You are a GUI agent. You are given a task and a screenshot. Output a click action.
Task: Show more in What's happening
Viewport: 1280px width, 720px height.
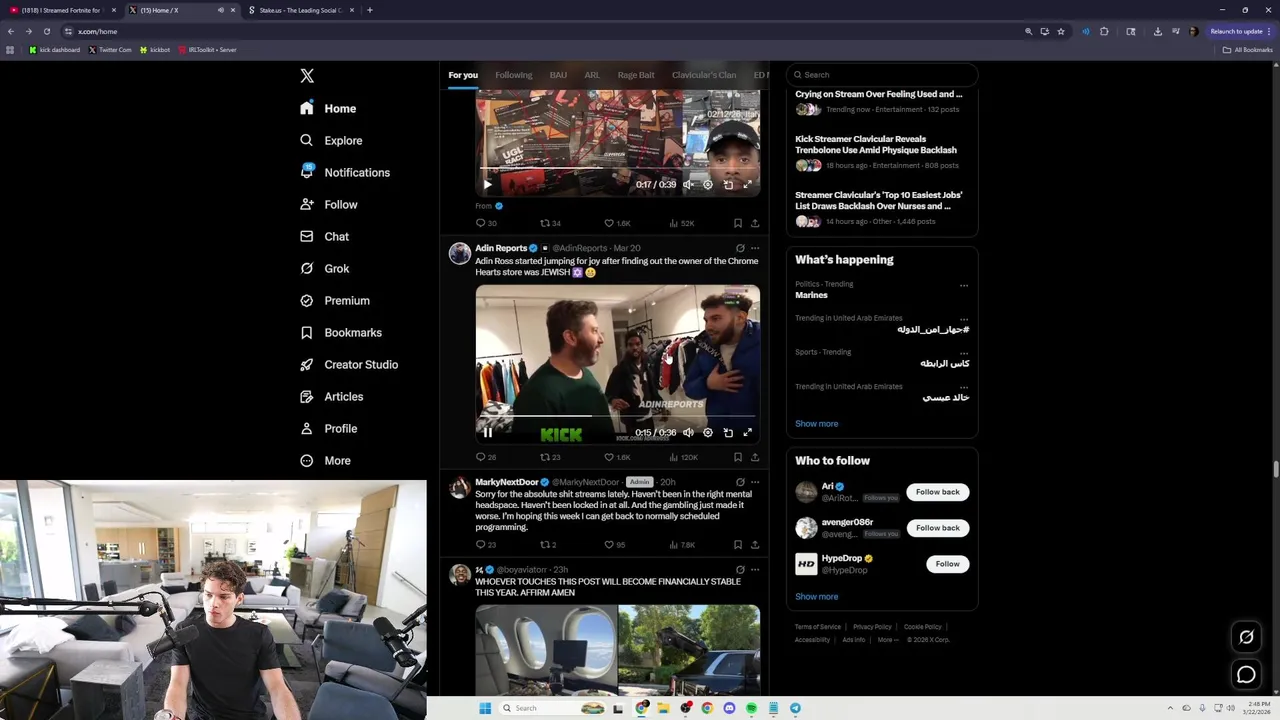pyautogui.click(x=816, y=424)
